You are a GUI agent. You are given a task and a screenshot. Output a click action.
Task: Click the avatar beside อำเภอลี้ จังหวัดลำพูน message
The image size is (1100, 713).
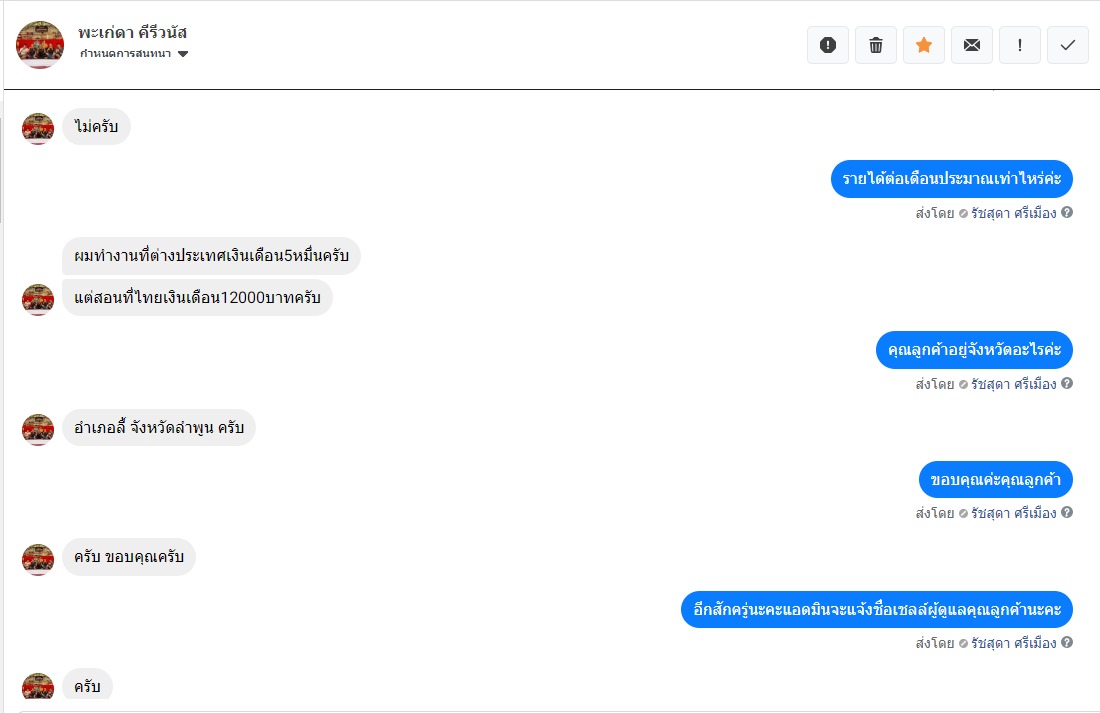click(38, 429)
